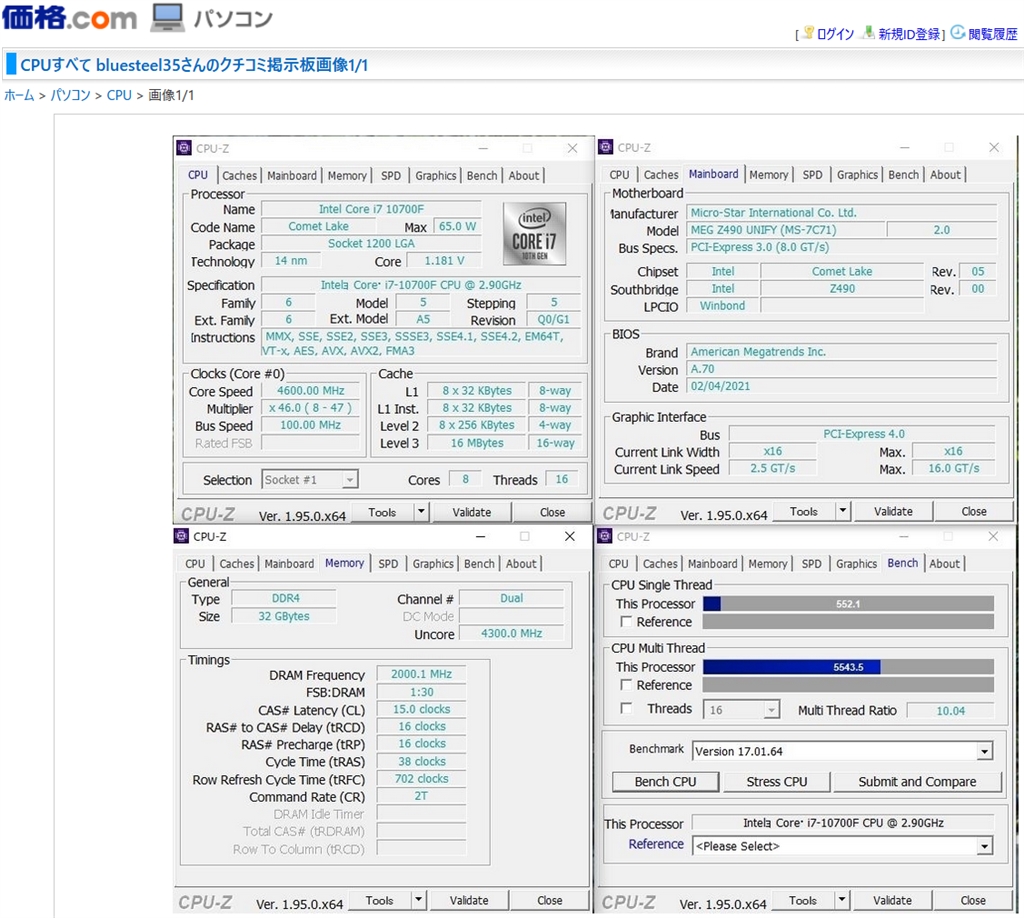Click the Name field Intel Core i7 10700F

coord(371,209)
